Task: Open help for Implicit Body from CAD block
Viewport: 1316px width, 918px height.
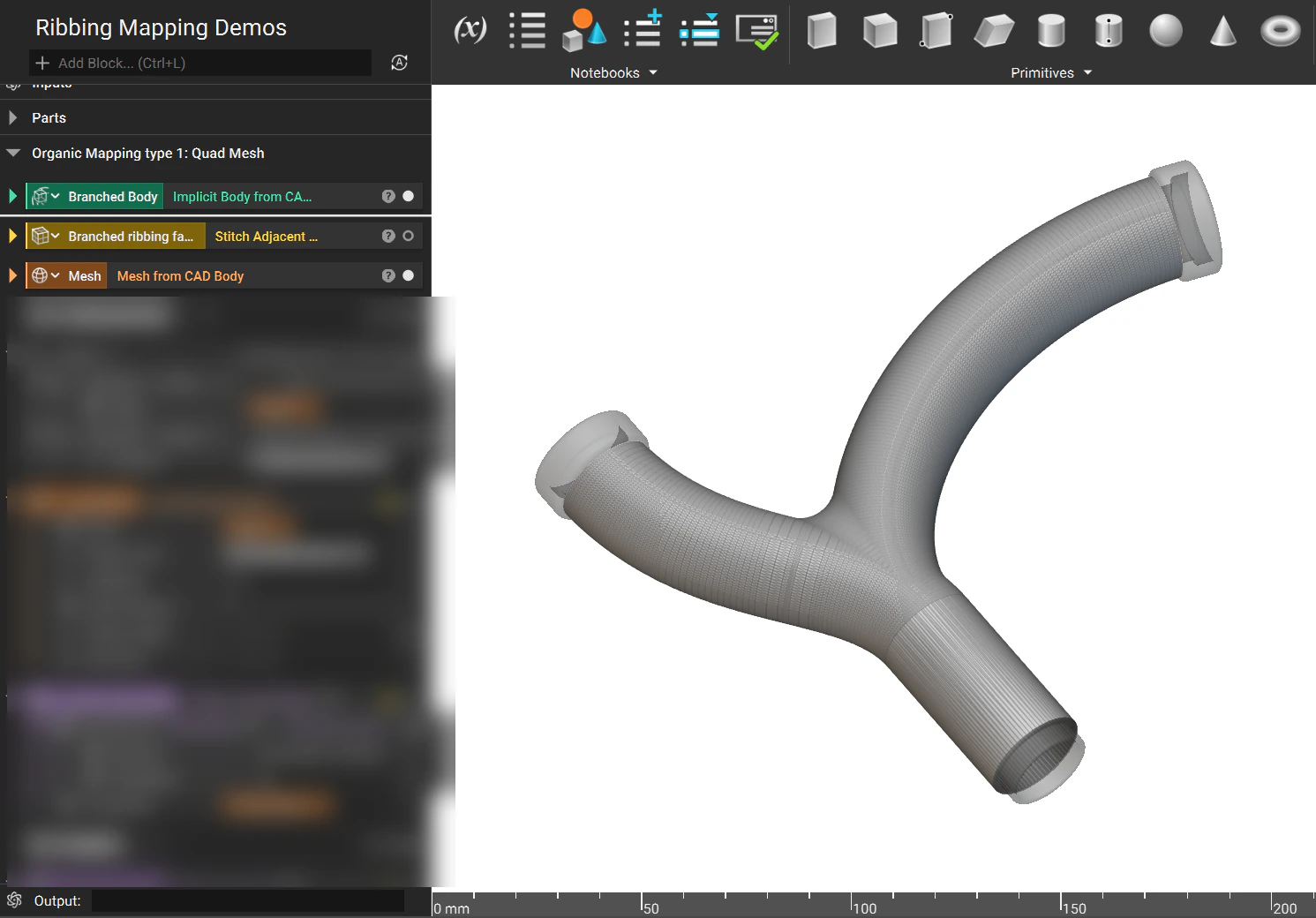Action: tap(388, 196)
